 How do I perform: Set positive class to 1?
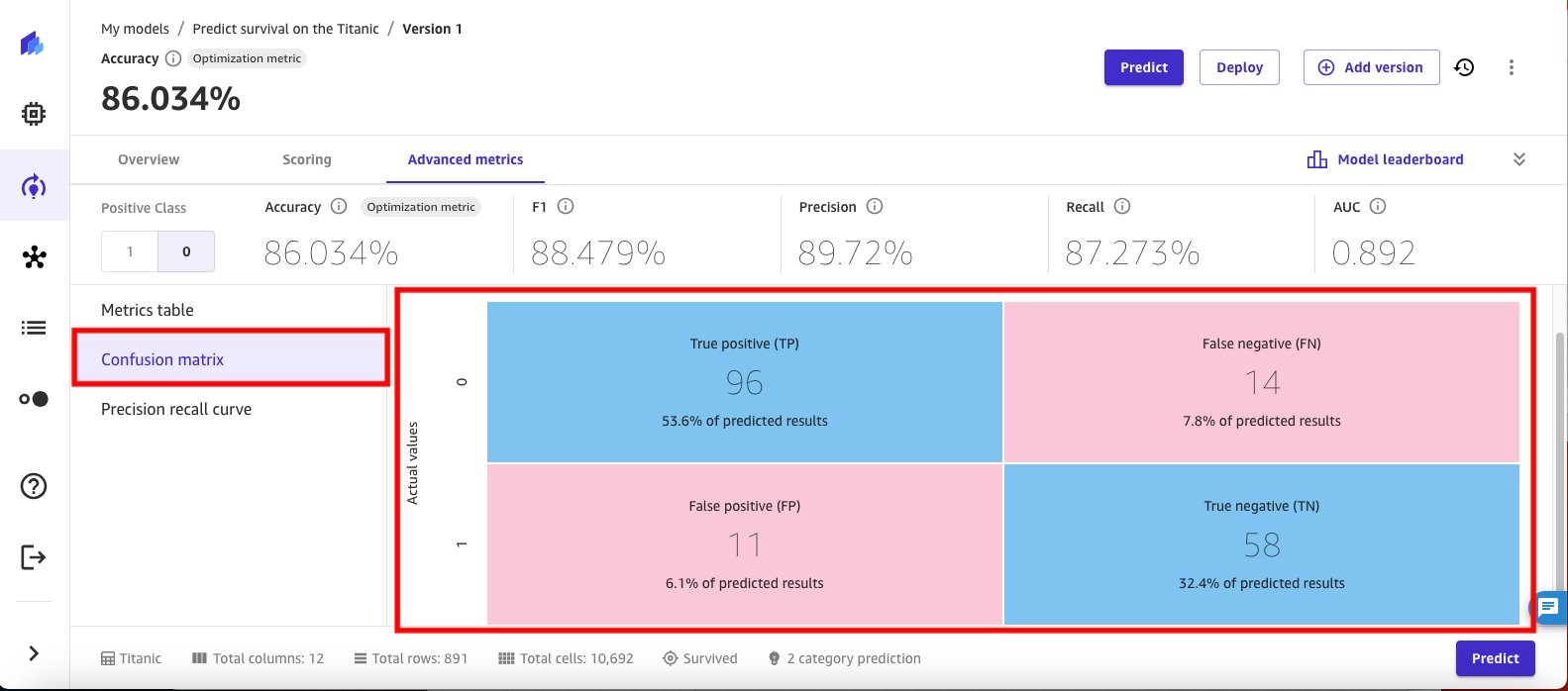(x=130, y=251)
